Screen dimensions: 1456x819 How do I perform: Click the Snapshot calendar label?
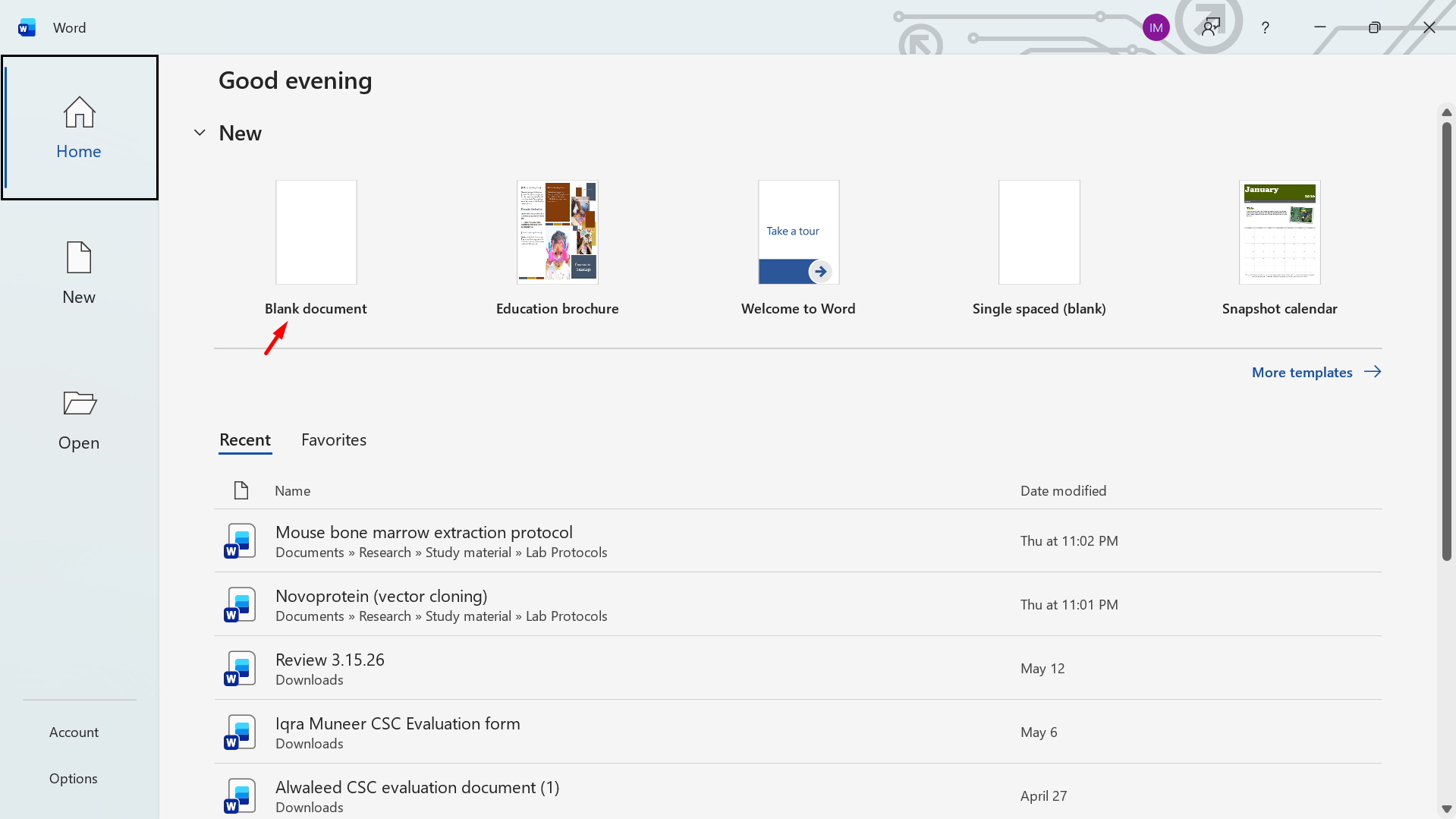(x=1280, y=309)
